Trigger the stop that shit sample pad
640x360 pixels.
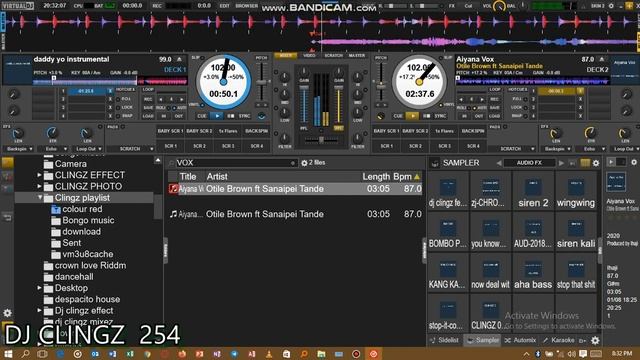tap(576, 273)
